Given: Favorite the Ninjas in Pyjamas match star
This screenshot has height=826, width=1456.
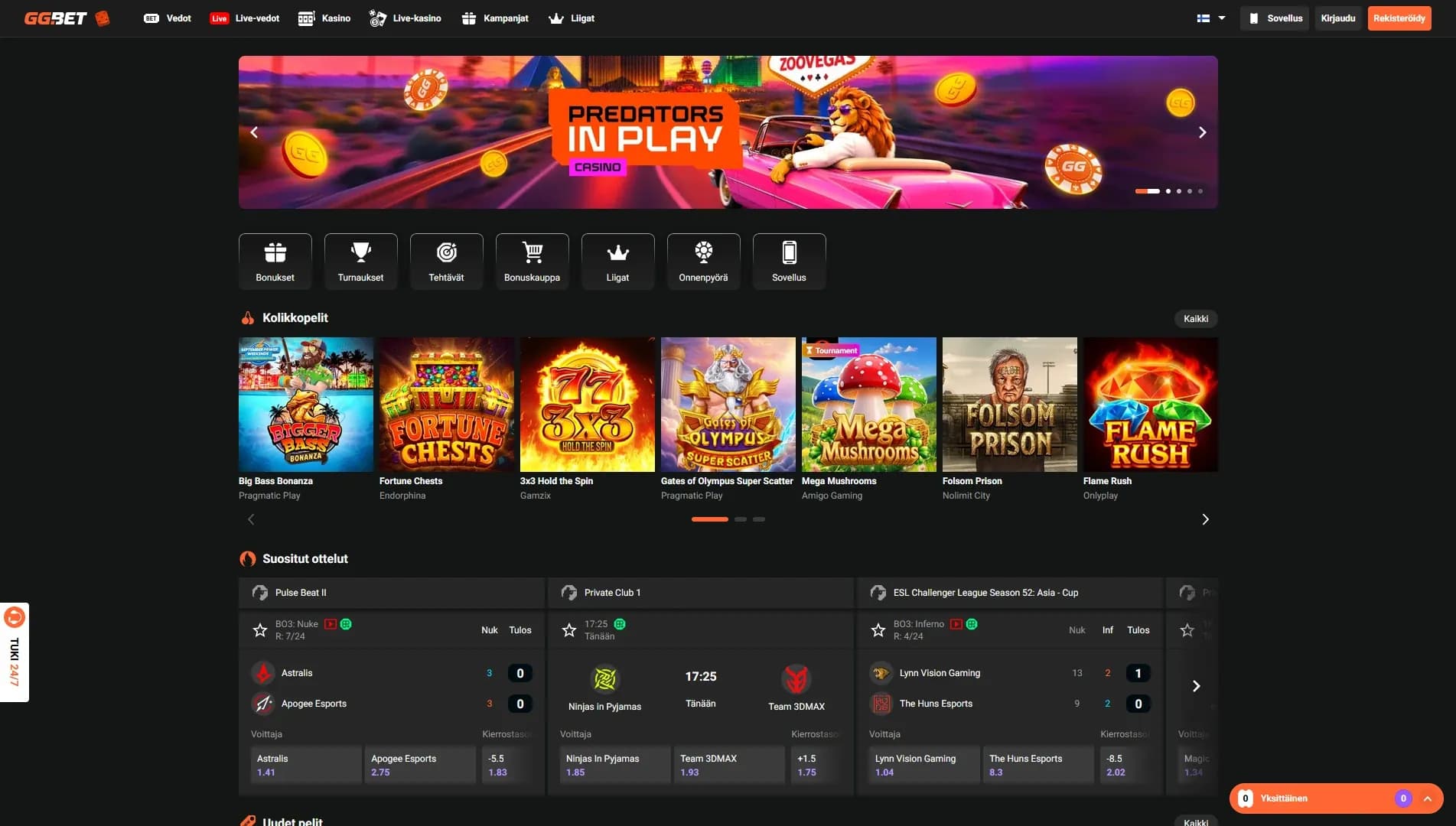Looking at the screenshot, I should [569, 630].
